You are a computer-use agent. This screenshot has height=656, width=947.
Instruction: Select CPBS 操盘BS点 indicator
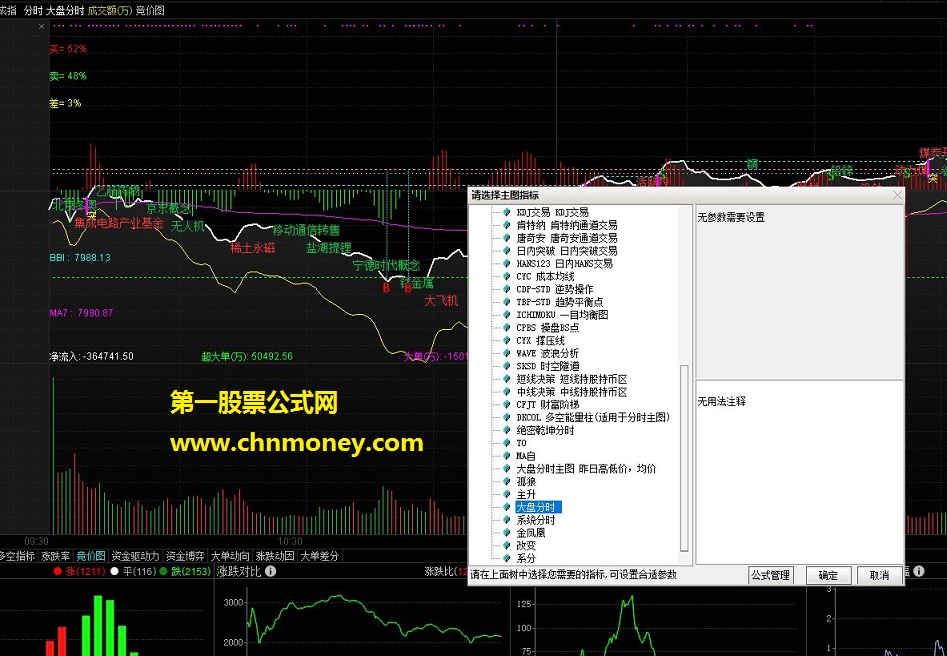(547, 327)
